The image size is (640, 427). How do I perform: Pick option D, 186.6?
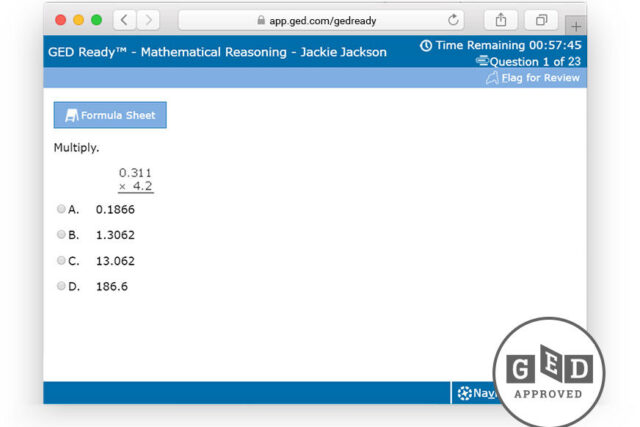click(x=62, y=286)
